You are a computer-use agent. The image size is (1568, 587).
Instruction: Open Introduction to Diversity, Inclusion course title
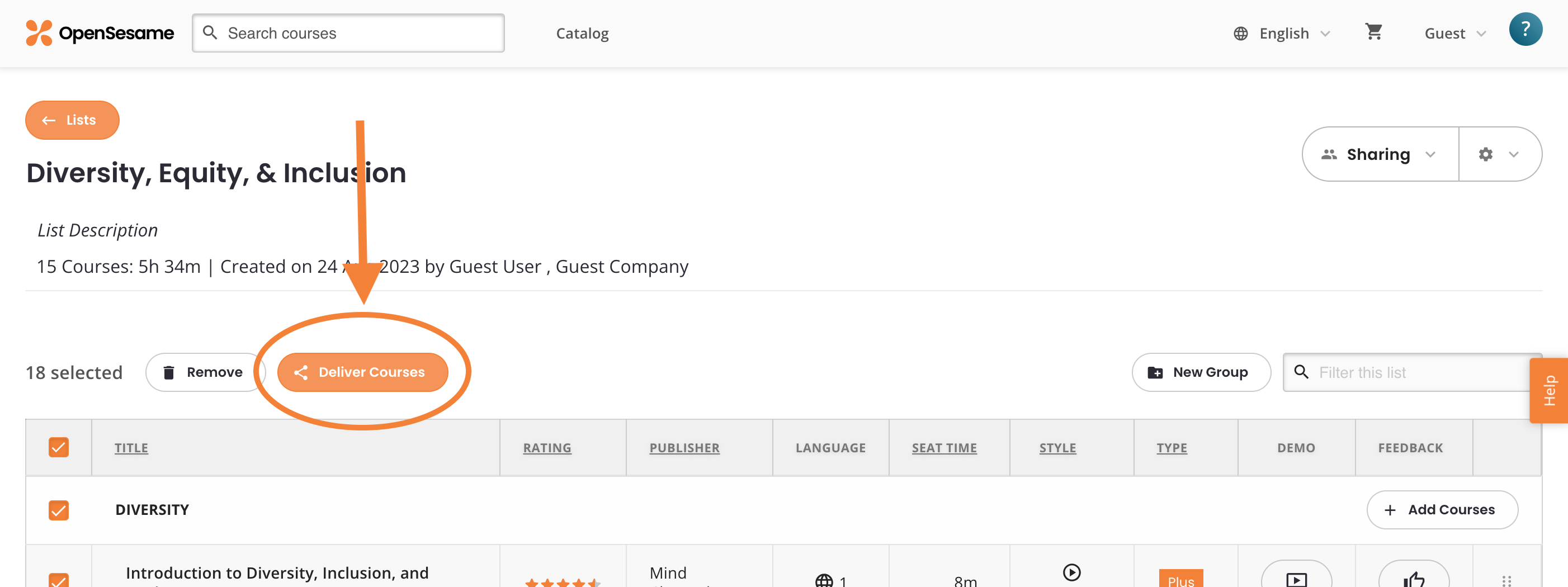[x=277, y=573]
